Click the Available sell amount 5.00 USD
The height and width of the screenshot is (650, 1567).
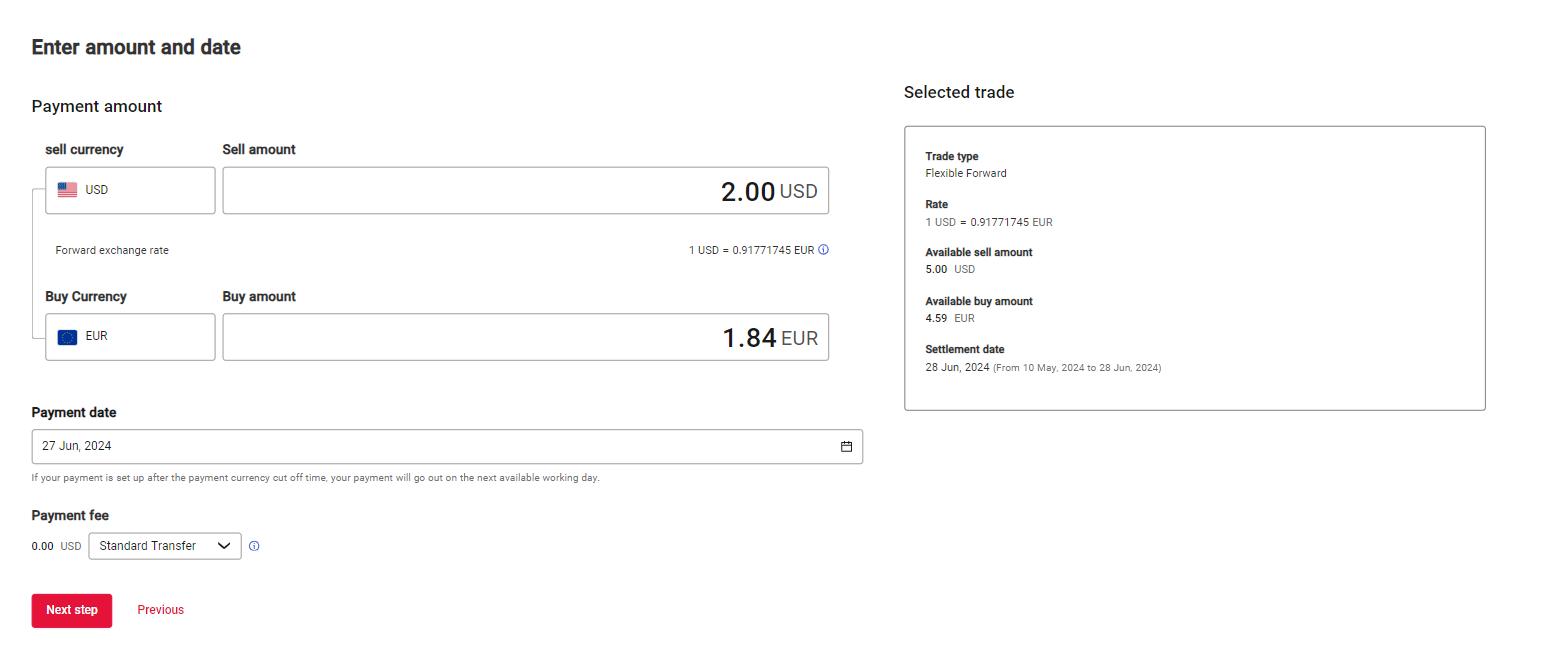[950, 269]
